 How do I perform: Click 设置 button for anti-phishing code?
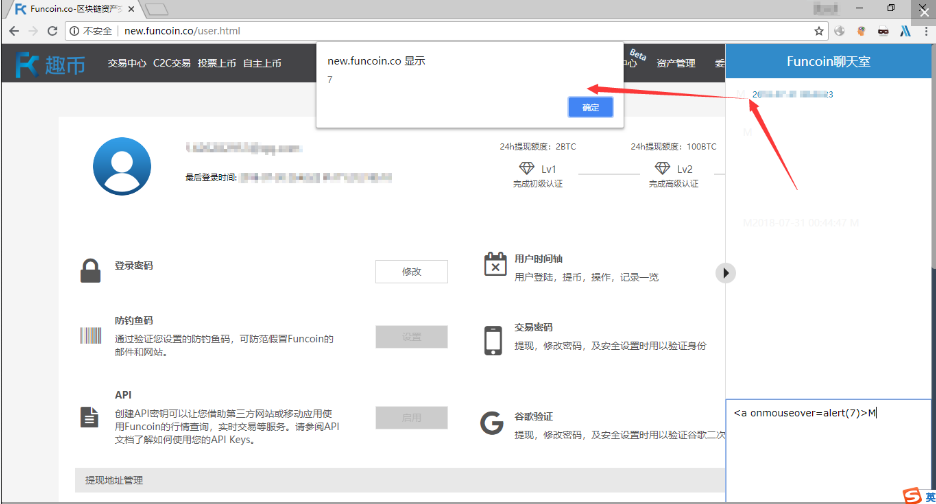tap(411, 337)
